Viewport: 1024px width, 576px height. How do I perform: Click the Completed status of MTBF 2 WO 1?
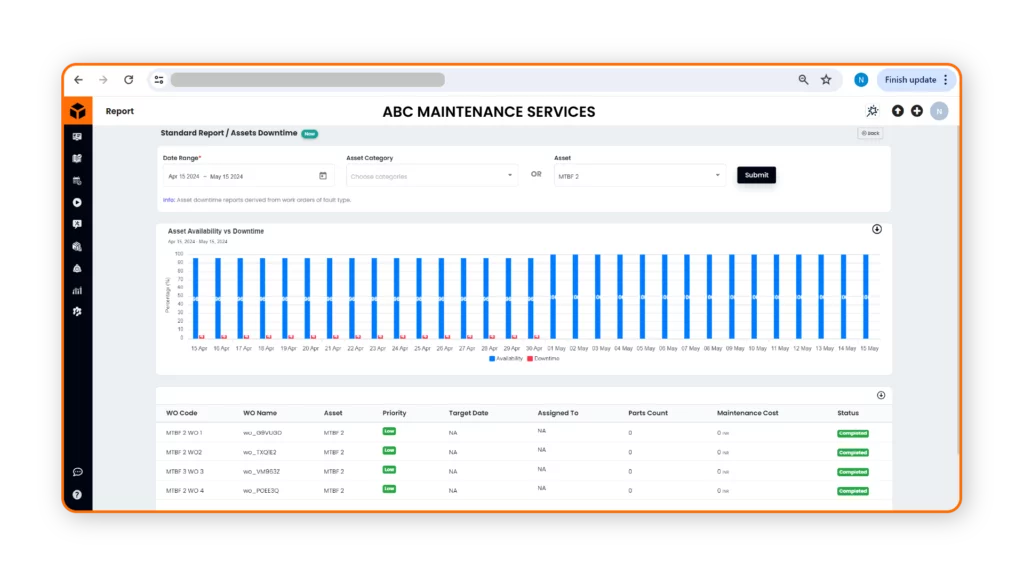853,433
